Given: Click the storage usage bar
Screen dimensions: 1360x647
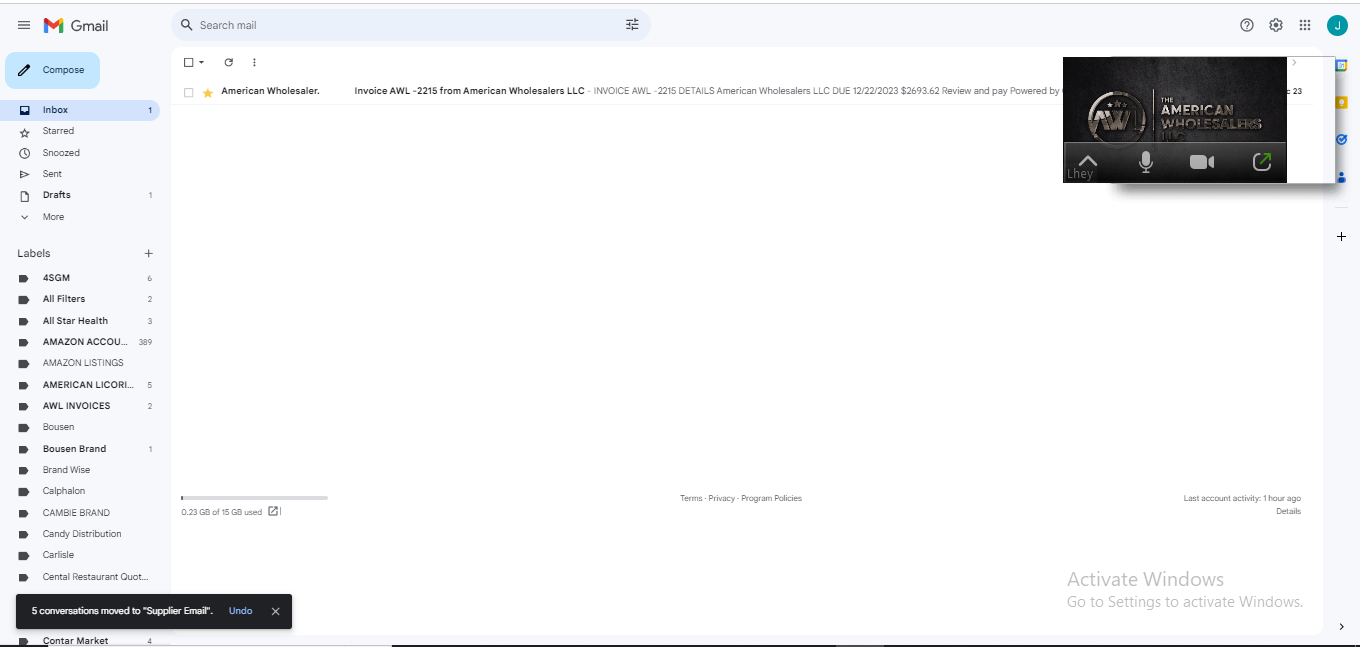Looking at the screenshot, I should [254, 498].
